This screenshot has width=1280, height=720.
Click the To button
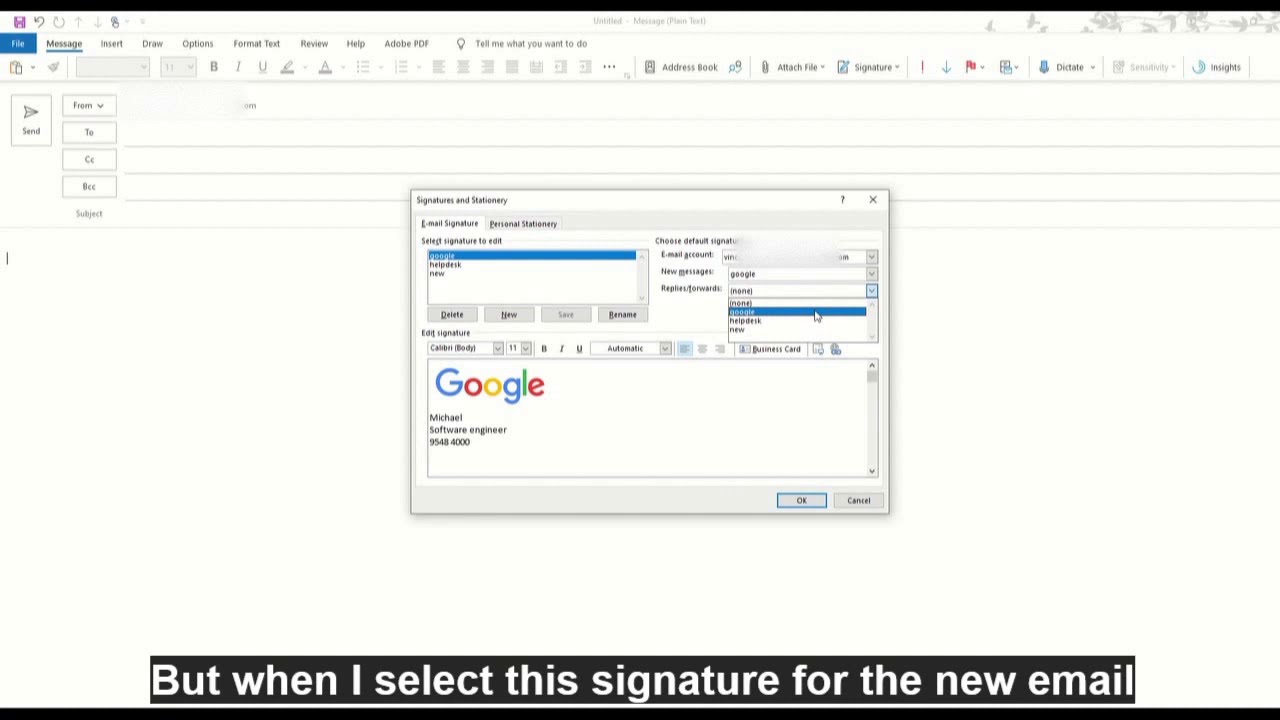[89, 132]
